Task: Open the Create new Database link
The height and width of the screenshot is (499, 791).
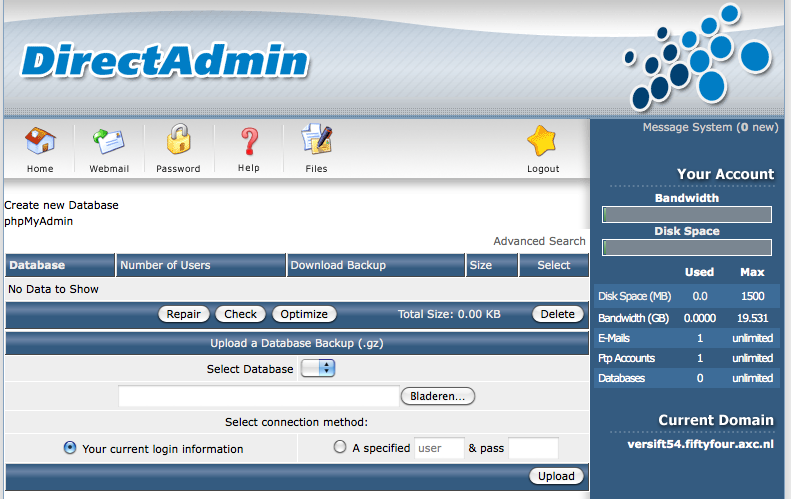Action: point(62,205)
